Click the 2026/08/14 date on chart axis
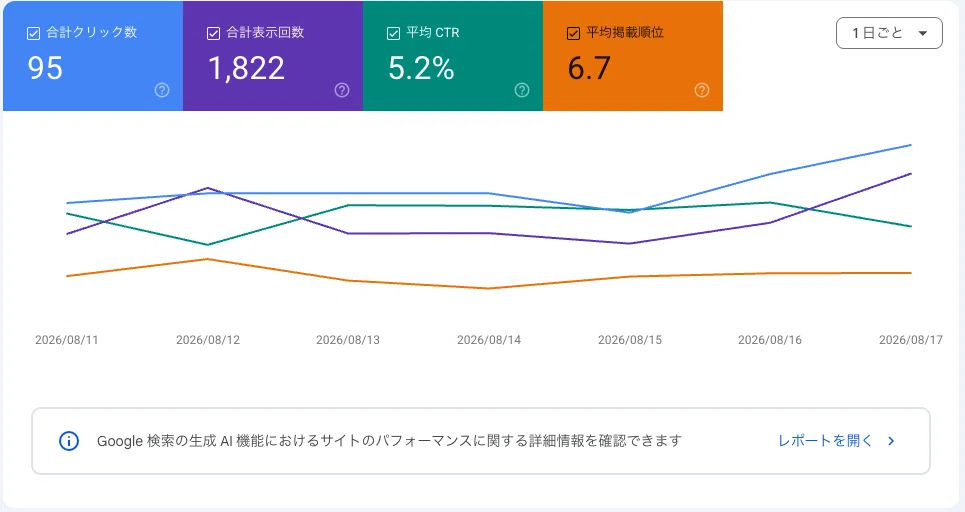 pyautogui.click(x=489, y=340)
